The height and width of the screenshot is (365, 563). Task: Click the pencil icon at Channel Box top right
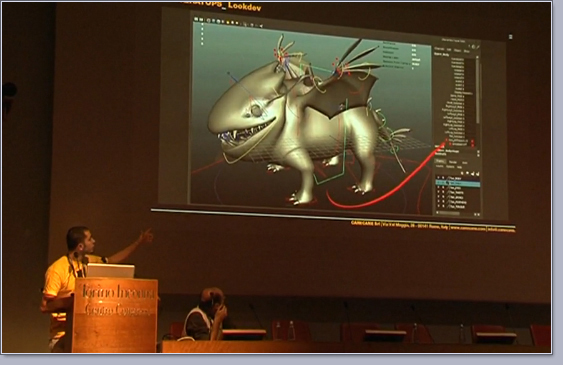478,47
